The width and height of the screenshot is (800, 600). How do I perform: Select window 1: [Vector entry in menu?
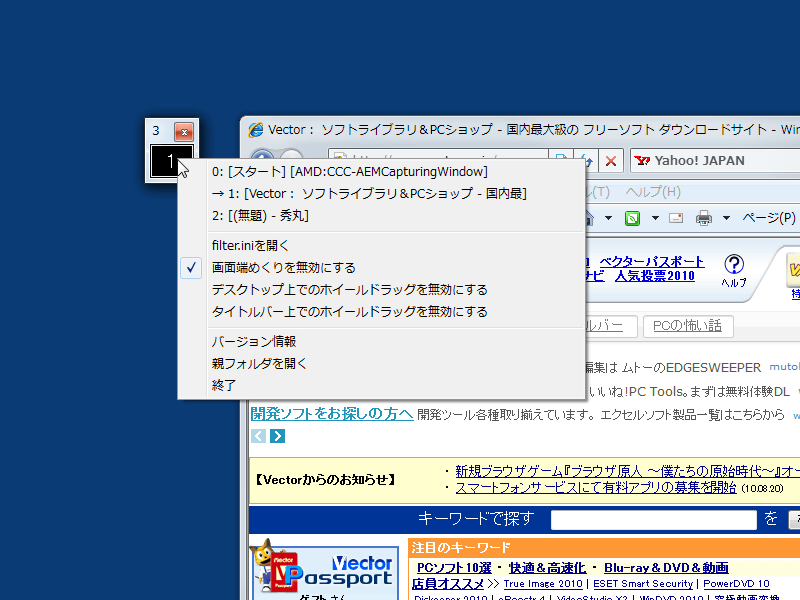point(381,194)
